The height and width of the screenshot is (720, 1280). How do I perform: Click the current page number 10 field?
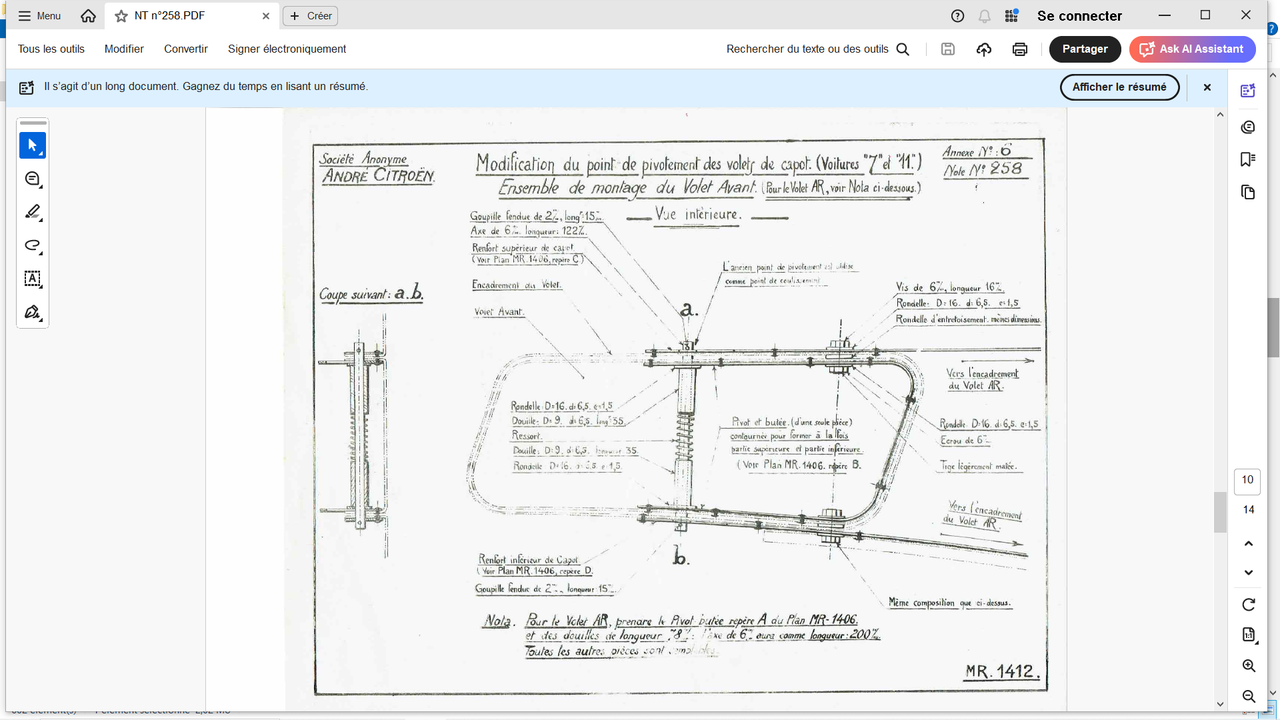1247,480
